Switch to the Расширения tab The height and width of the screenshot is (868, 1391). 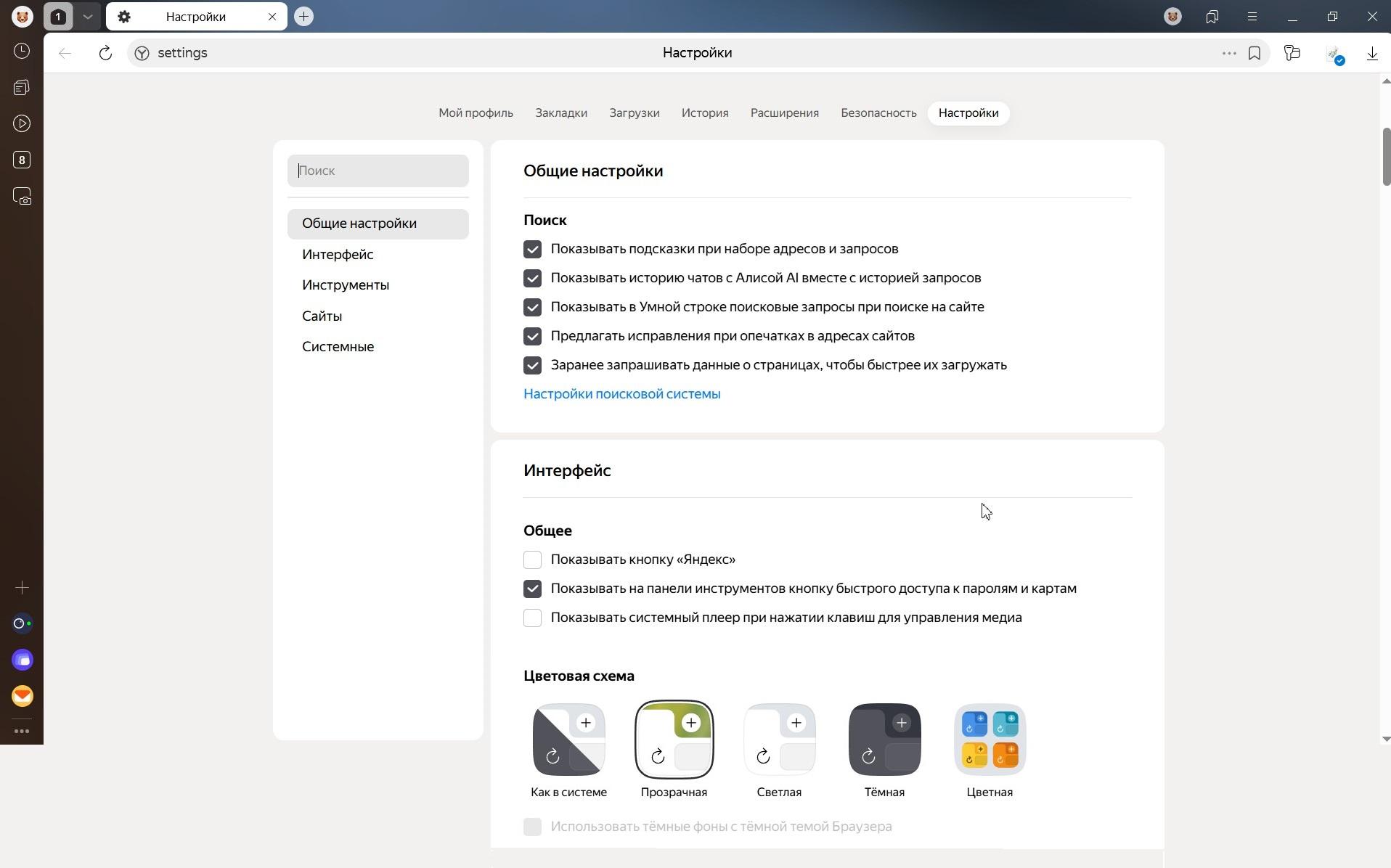[x=784, y=113]
